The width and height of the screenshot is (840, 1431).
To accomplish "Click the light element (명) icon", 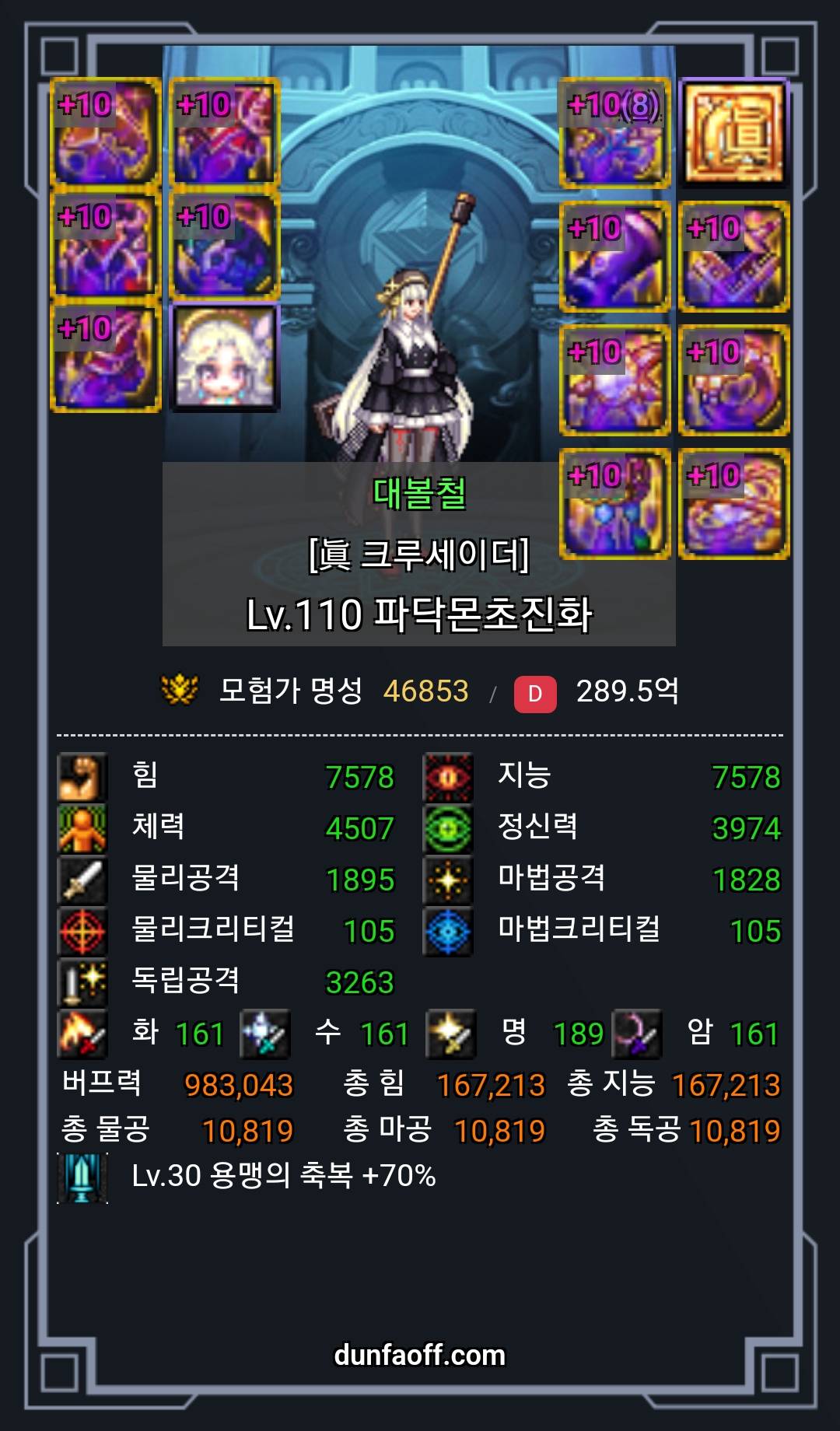I will click(451, 1034).
